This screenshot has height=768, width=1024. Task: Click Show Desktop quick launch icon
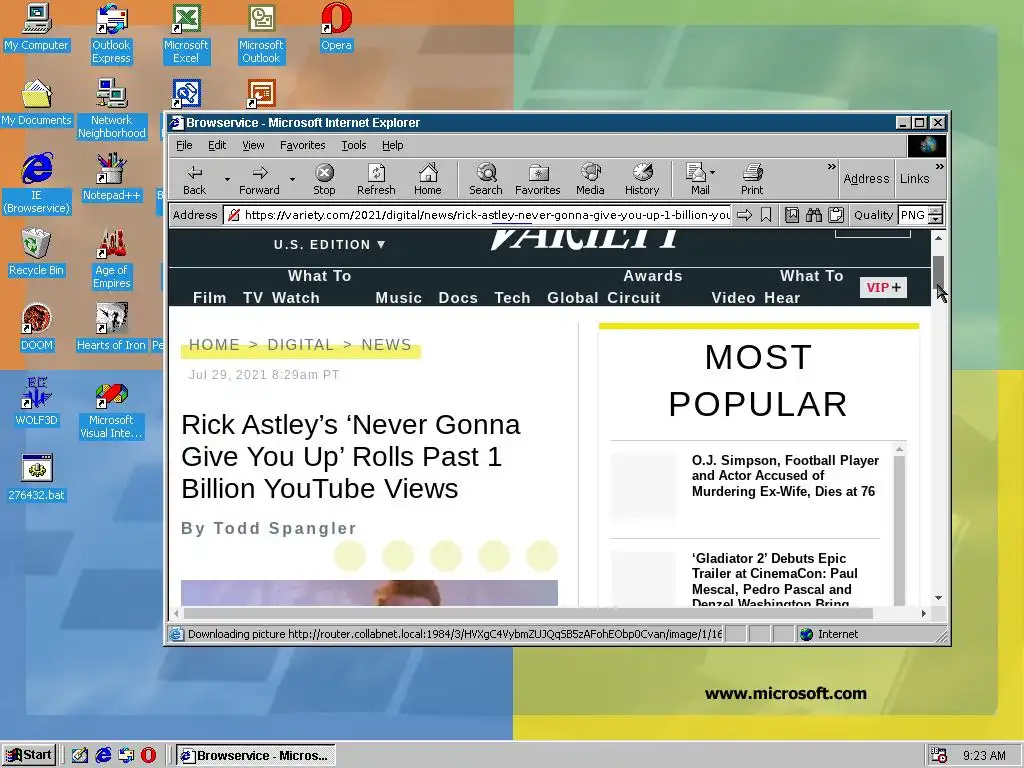coord(80,755)
